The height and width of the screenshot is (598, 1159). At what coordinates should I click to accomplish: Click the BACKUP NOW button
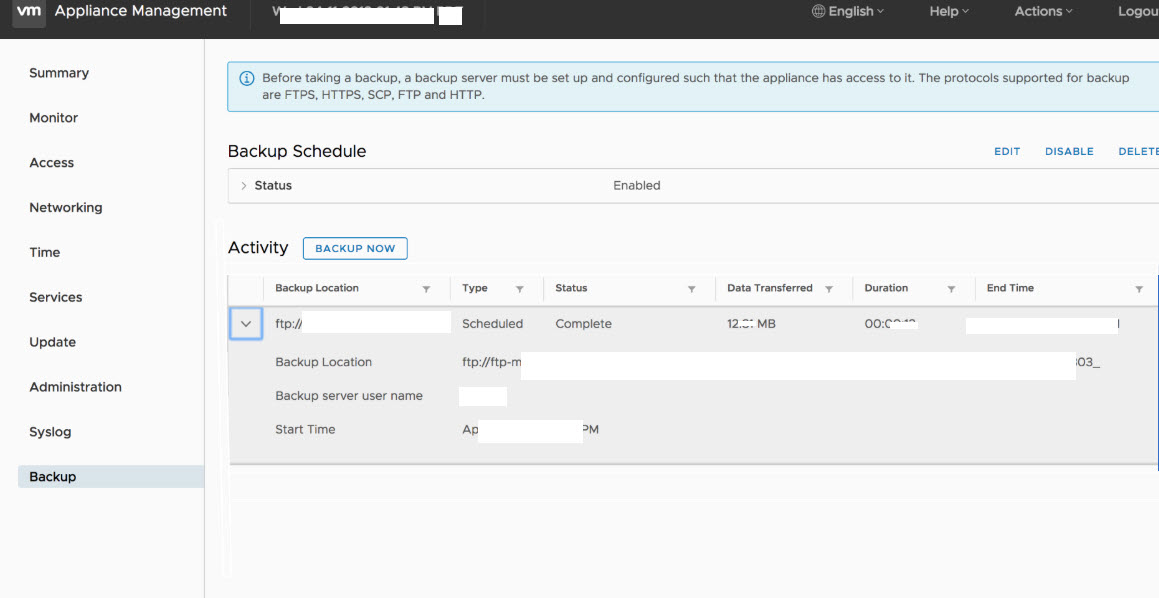pyautogui.click(x=355, y=248)
